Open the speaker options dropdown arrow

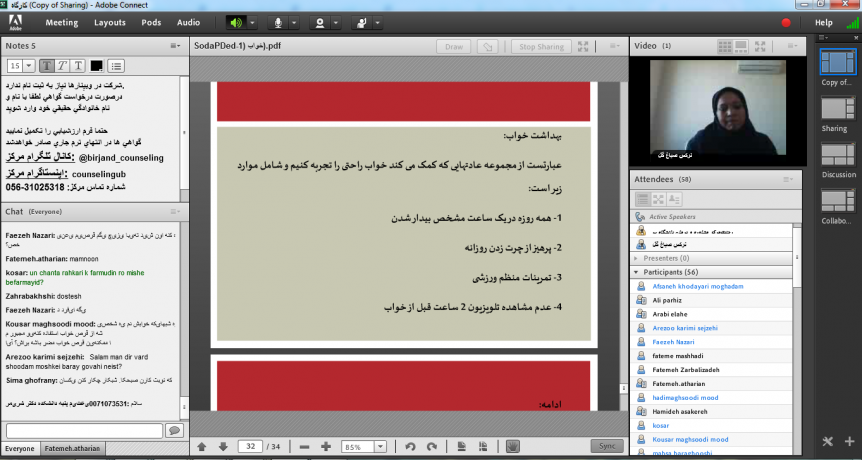click(x=252, y=23)
